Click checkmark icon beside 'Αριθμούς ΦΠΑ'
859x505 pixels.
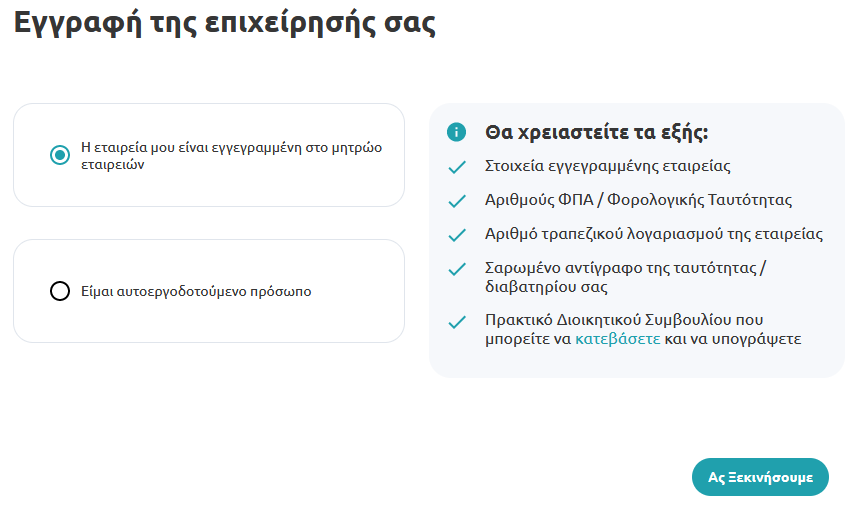pos(457,201)
